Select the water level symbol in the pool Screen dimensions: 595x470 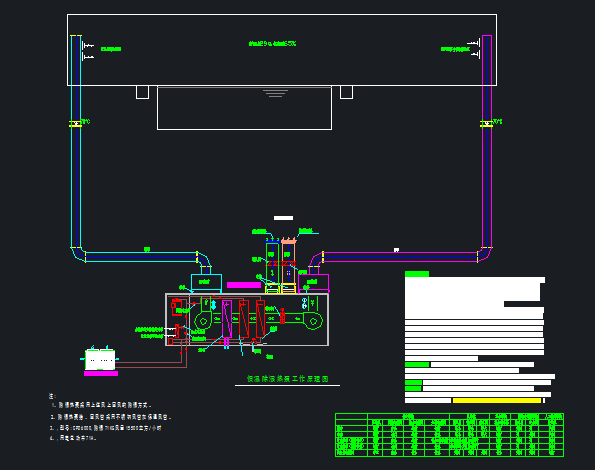(x=275, y=93)
